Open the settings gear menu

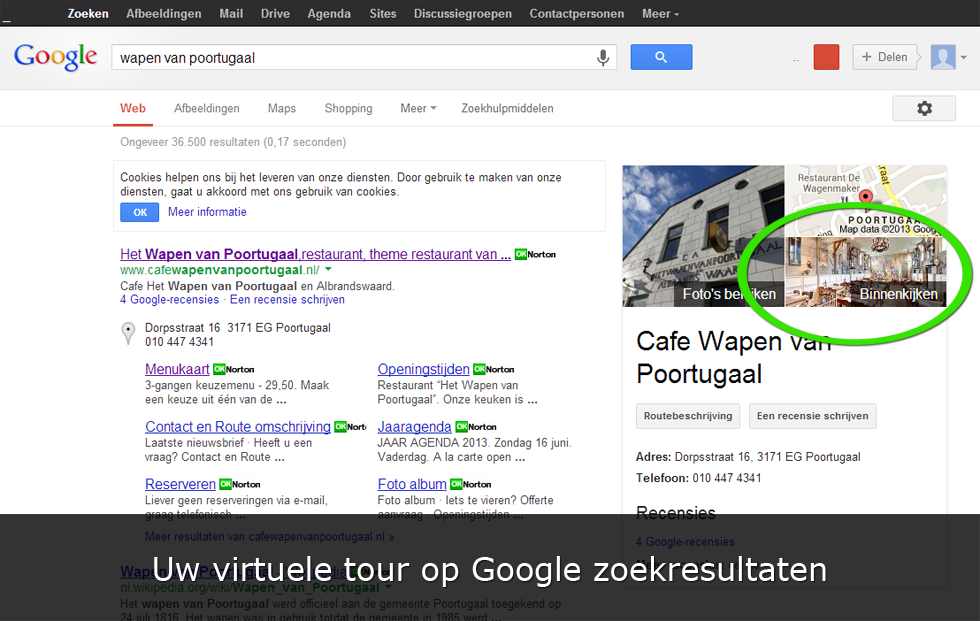(924, 108)
